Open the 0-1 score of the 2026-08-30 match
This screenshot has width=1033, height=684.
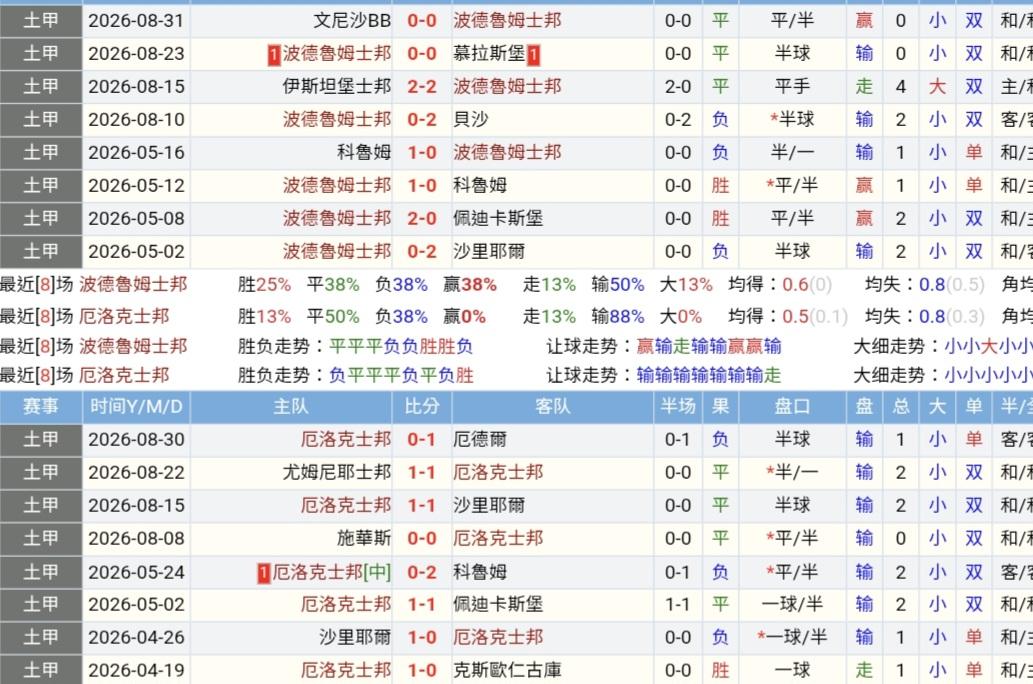point(422,440)
